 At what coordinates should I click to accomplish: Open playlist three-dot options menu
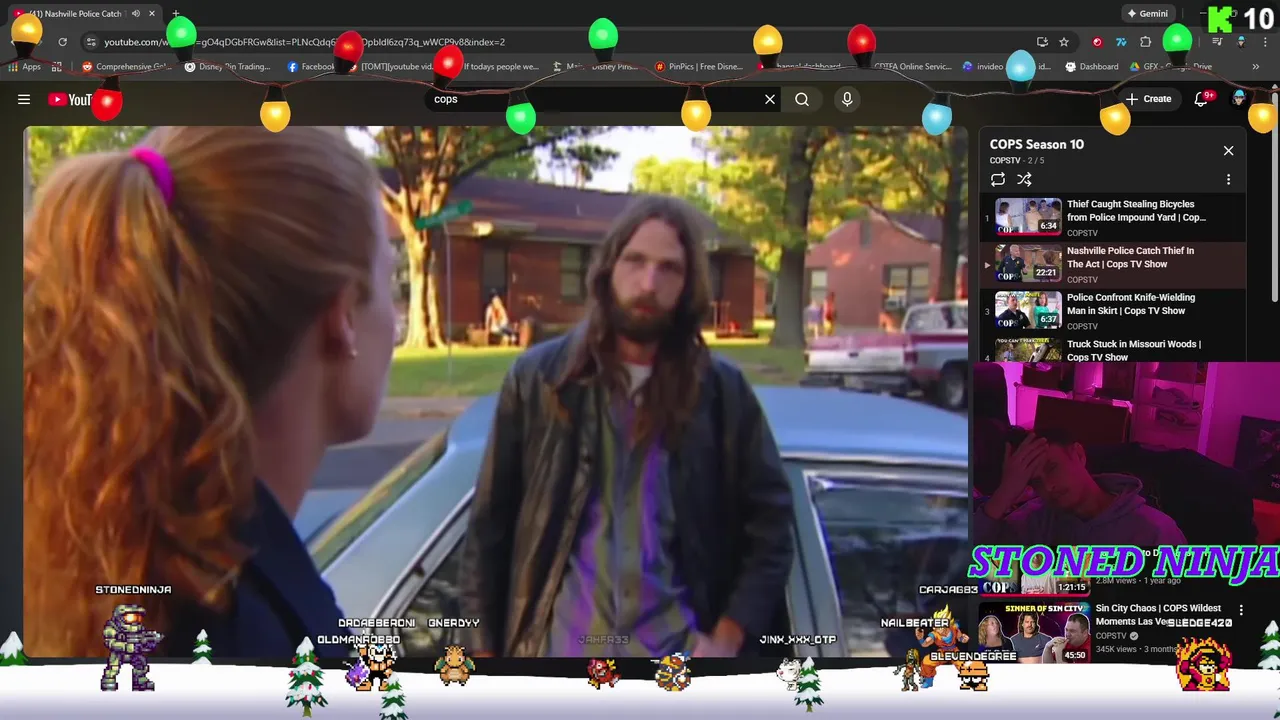pos(1228,180)
